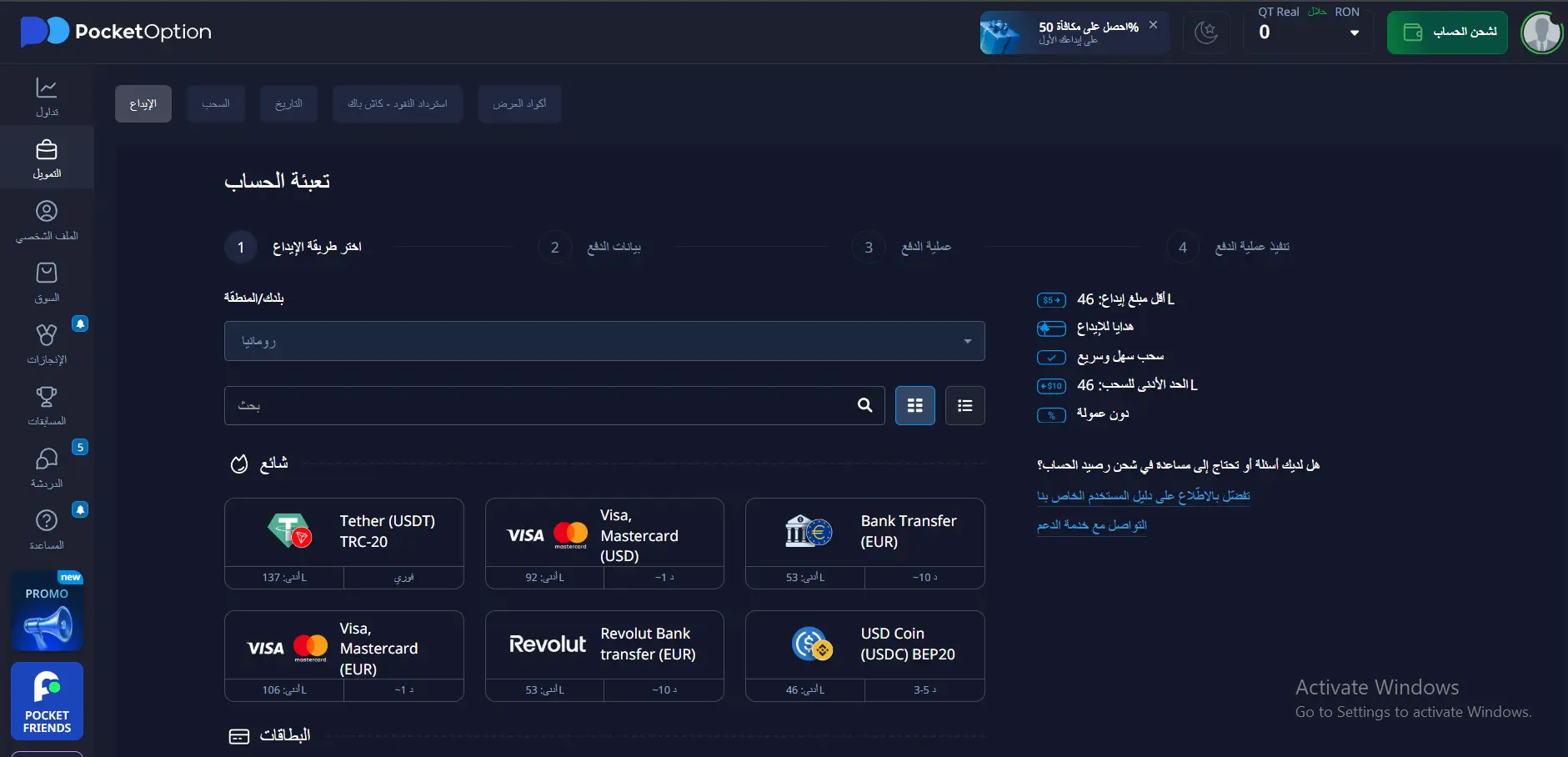
Task: Open the Profile icon in sidebar
Action: point(47,212)
